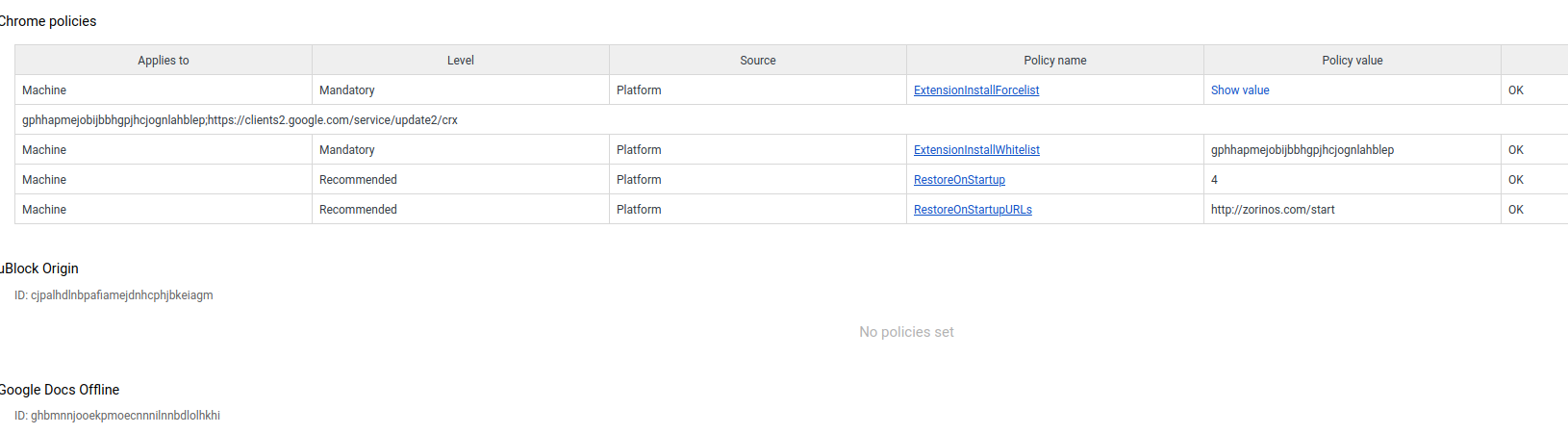1568x434 pixels.
Task: Click the Source column header
Action: click(x=757, y=61)
